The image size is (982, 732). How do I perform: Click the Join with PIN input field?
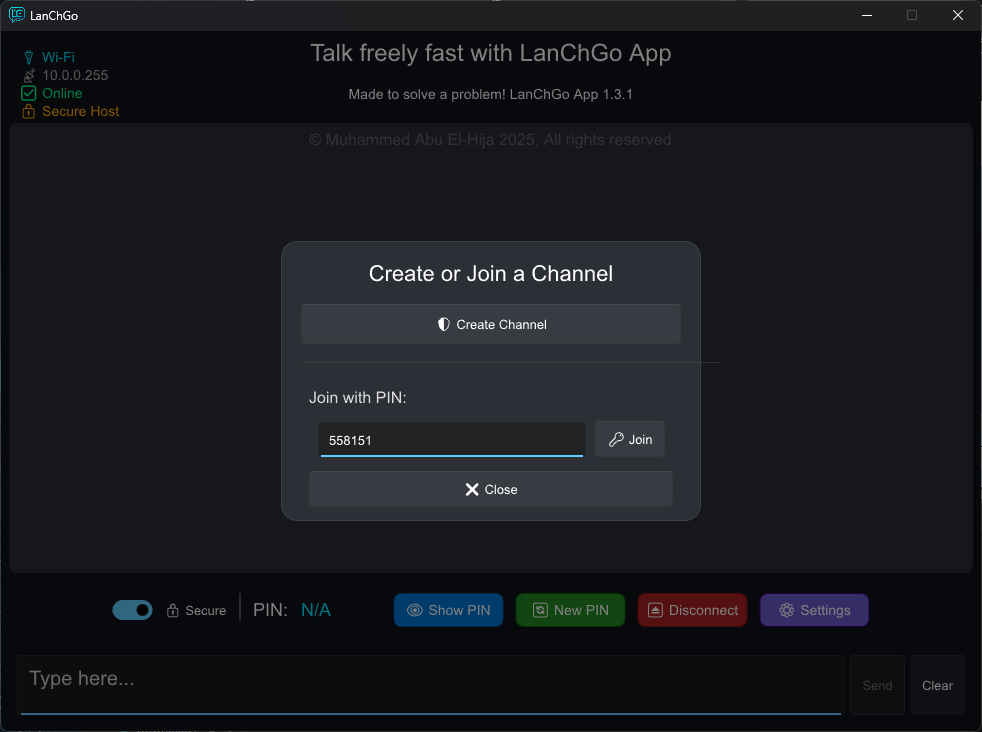click(x=451, y=439)
